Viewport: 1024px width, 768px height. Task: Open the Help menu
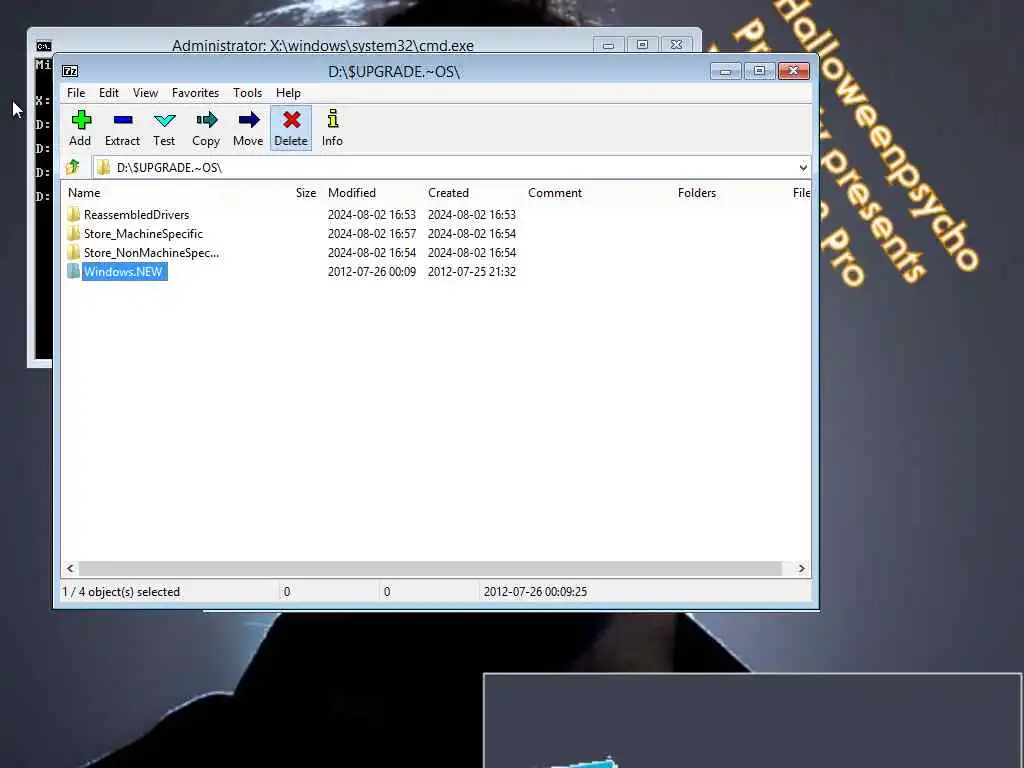click(x=288, y=93)
